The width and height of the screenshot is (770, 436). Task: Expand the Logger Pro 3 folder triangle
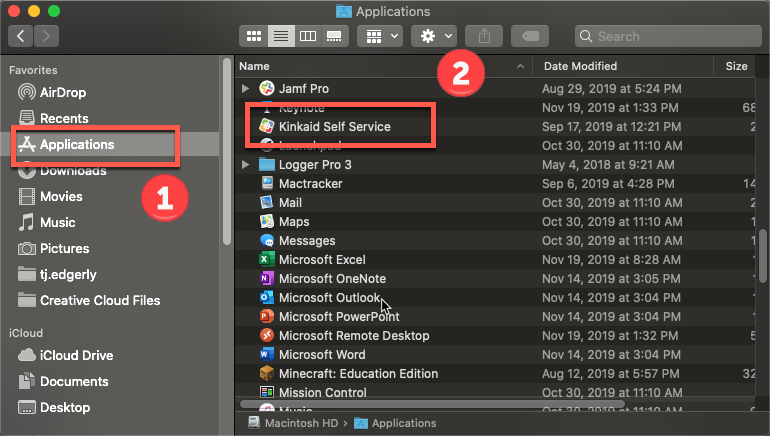245,164
